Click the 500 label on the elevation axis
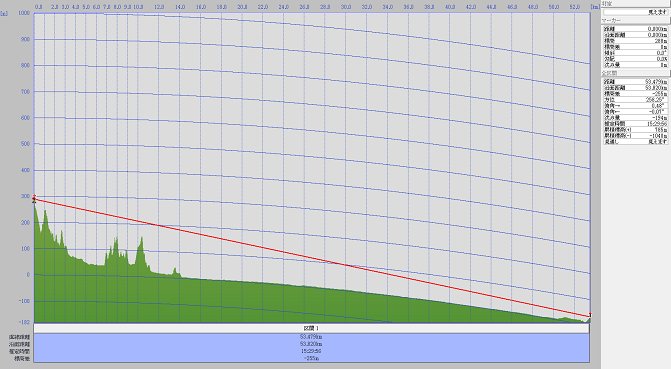This screenshot has width=671, height=369. click(26, 144)
